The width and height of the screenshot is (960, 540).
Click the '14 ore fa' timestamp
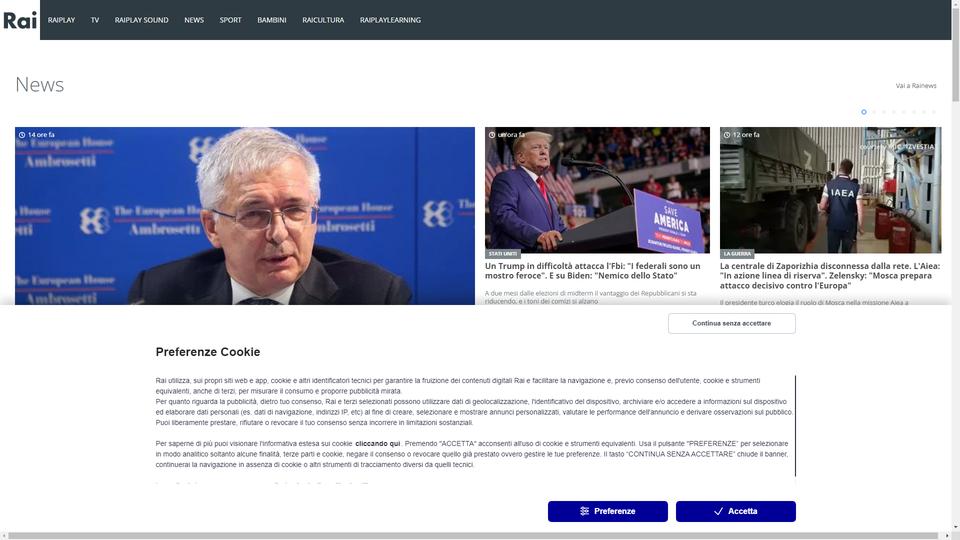click(x=41, y=135)
